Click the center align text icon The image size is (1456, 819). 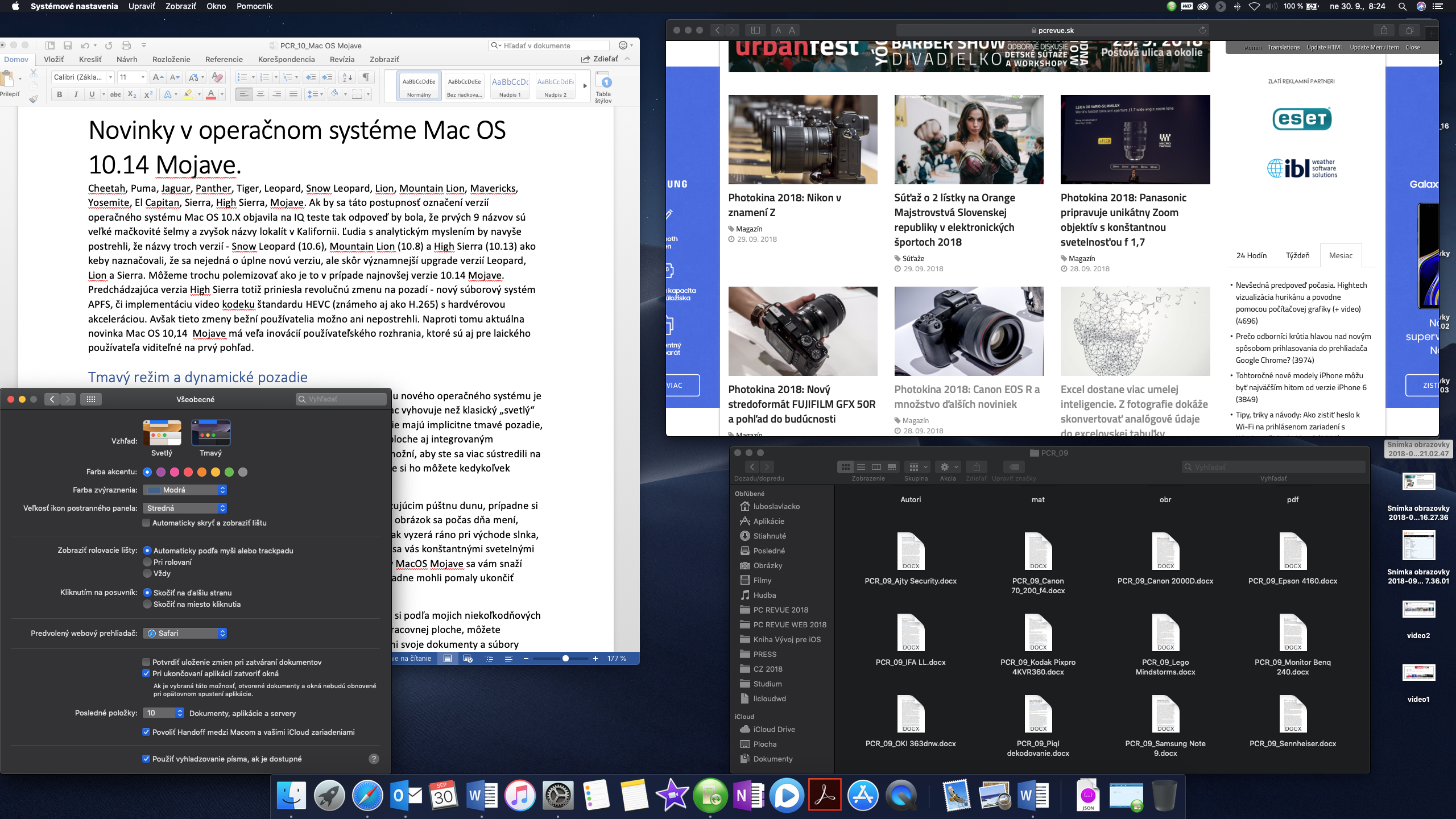pos(260,94)
